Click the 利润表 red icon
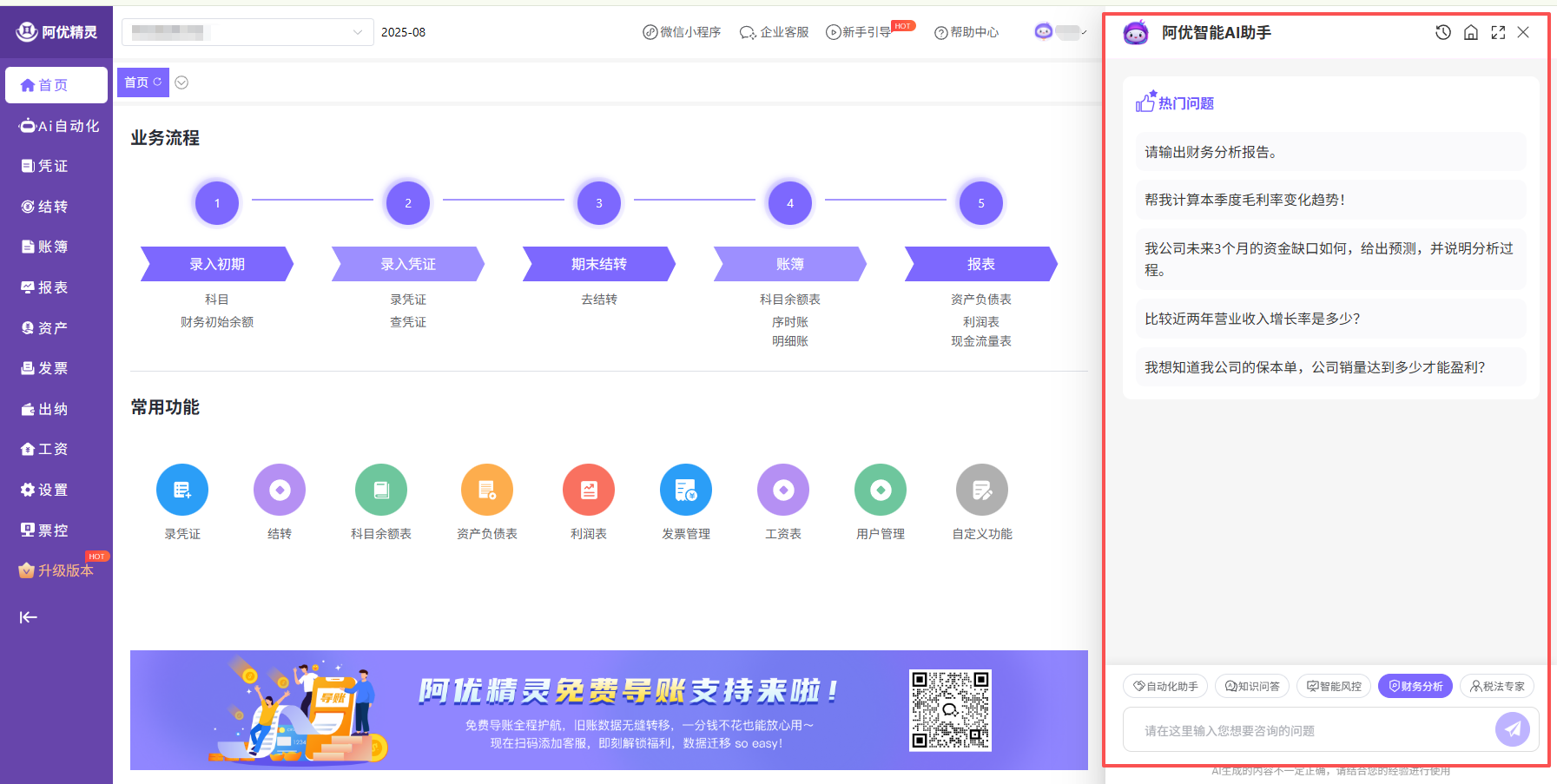1557x784 pixels. point(589,490)
